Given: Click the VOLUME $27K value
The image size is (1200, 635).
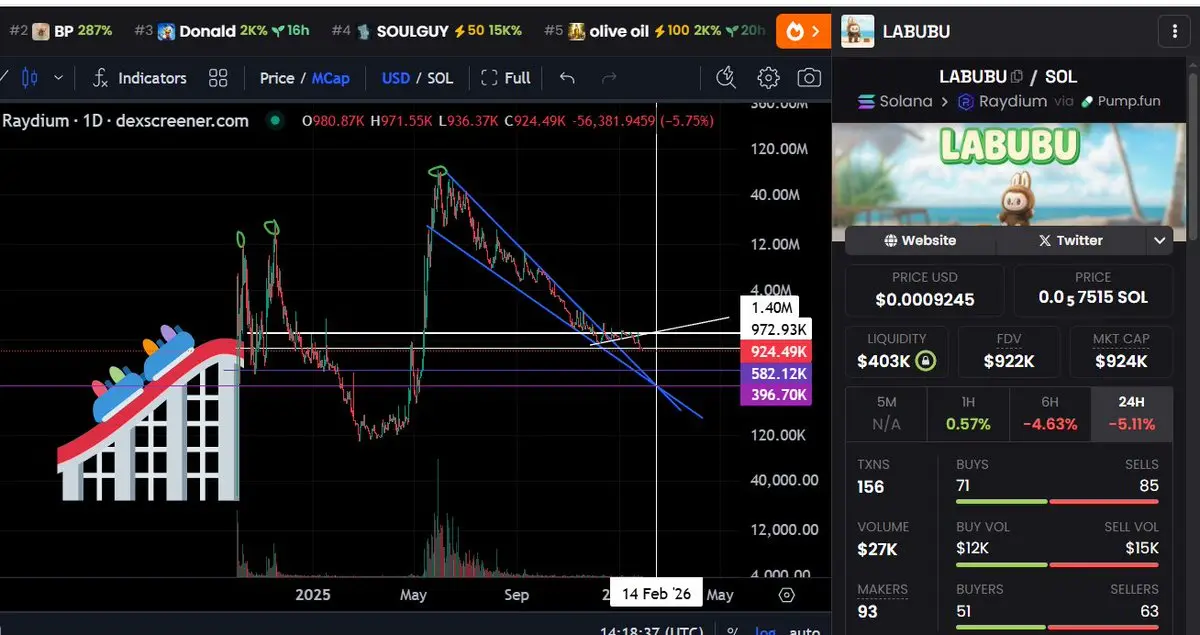Looking at the screenshot, I should pyautogui.click(x=877, y=549).
